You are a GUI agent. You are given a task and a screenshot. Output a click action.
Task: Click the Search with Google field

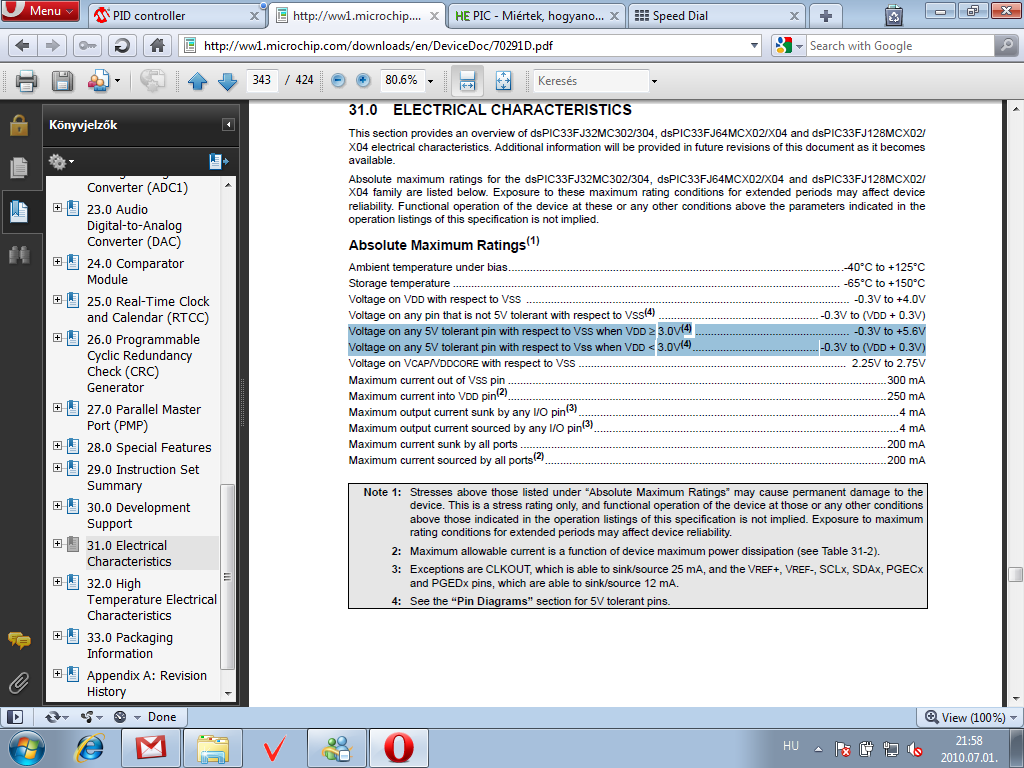(x=900, y=46)
